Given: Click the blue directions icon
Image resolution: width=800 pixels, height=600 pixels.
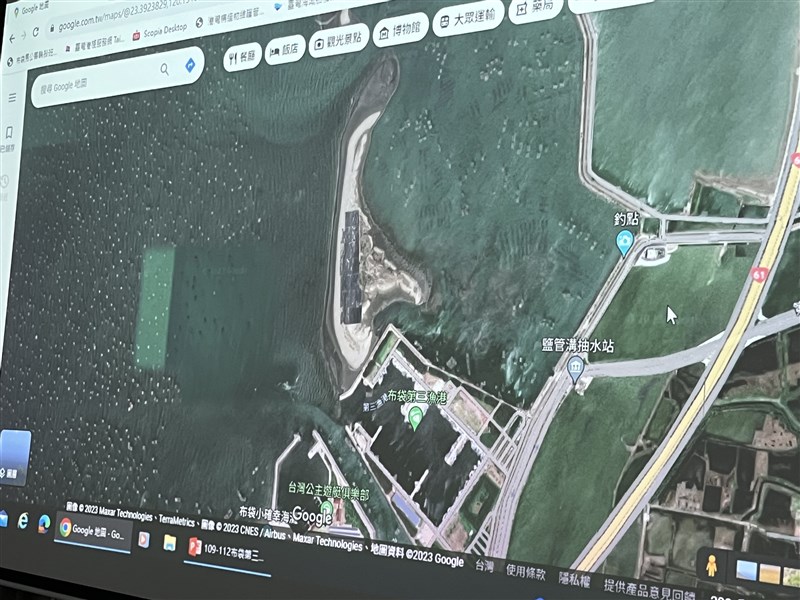Looking at the screenshot, I should coord(189,65).
